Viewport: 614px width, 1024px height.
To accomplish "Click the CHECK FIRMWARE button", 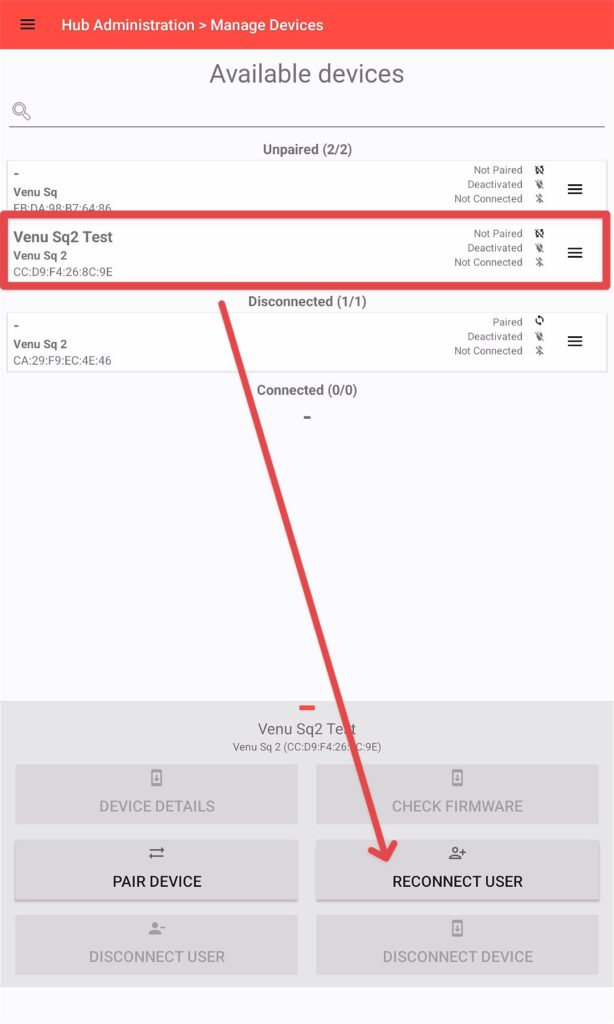I will (457, 794).
